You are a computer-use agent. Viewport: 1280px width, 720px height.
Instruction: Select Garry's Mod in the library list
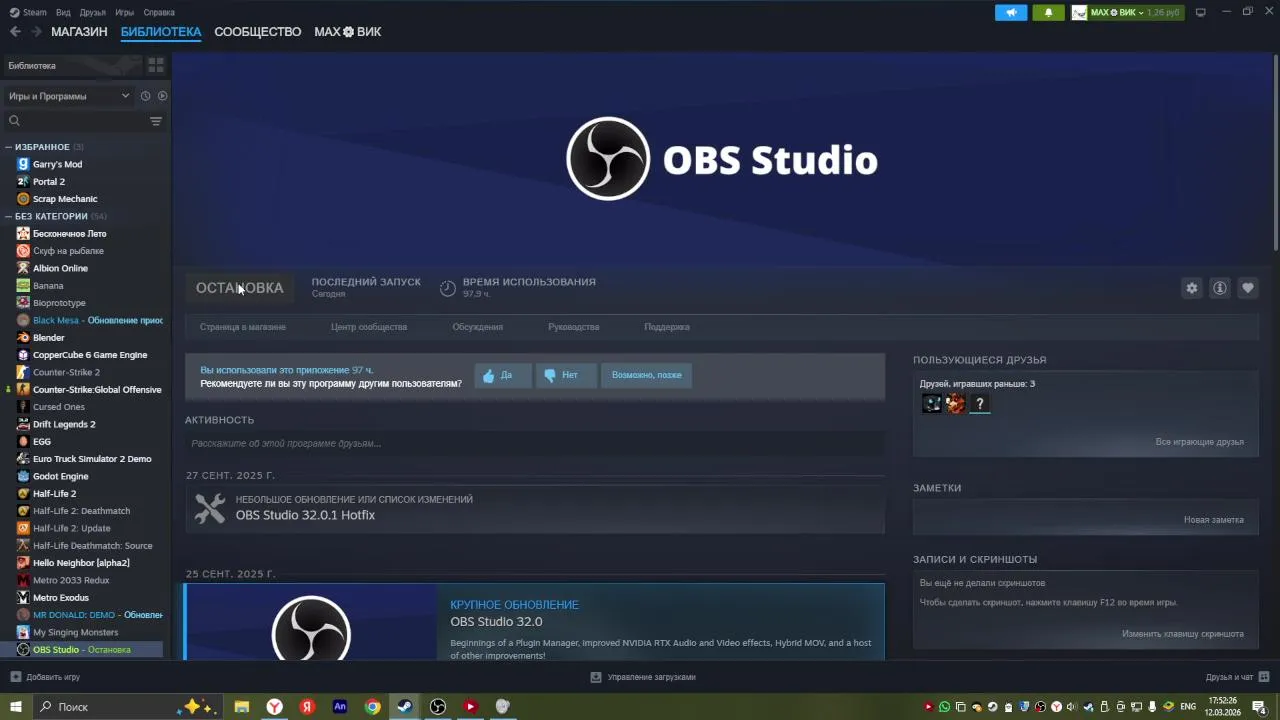(57, 164)
